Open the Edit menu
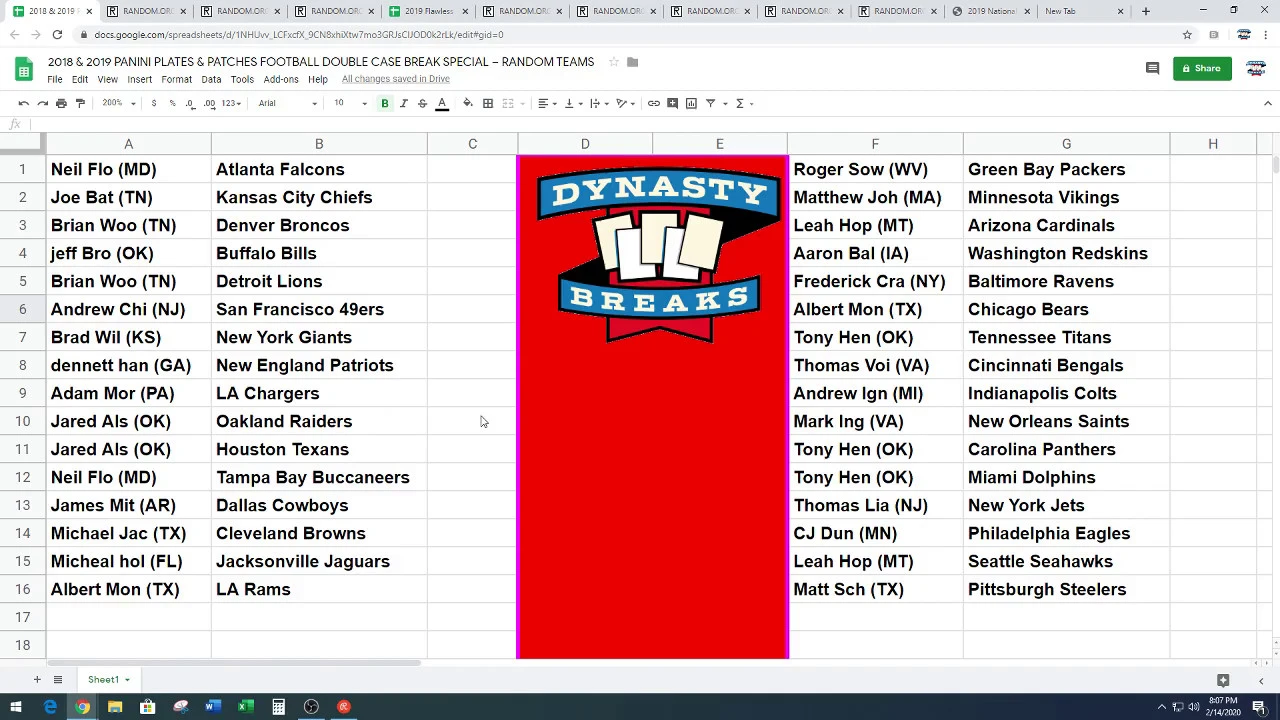The image size is (1280, 720). [80, 79]
